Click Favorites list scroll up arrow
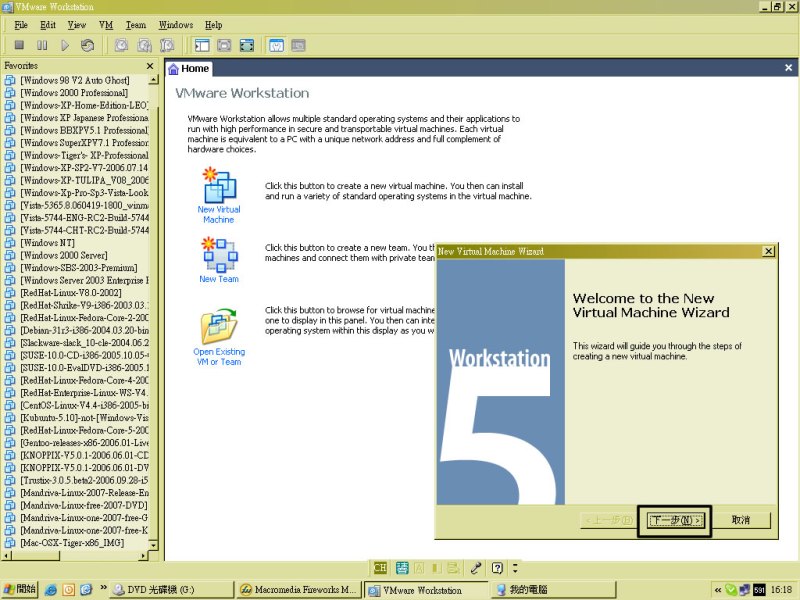 click(x=154, y=80)
